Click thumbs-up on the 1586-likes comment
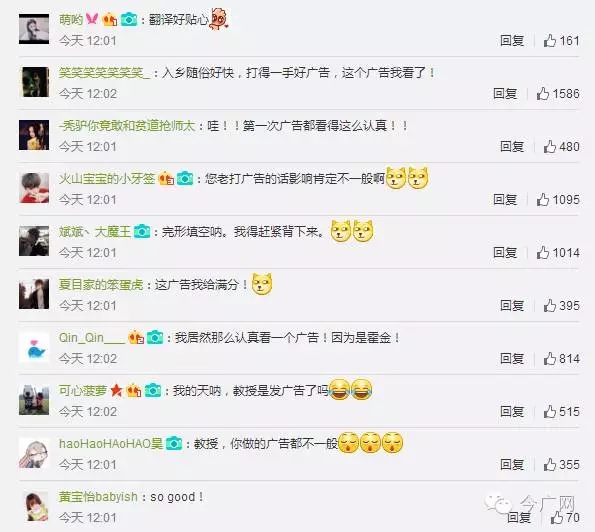 (x=543, y=93)
